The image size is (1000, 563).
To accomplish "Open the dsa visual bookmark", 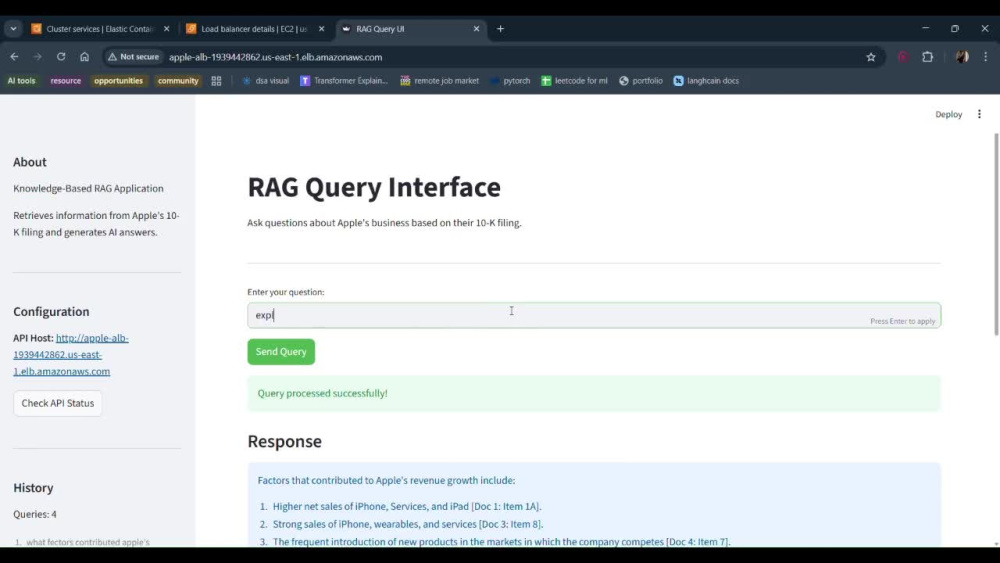I will (x=265, y=81).
